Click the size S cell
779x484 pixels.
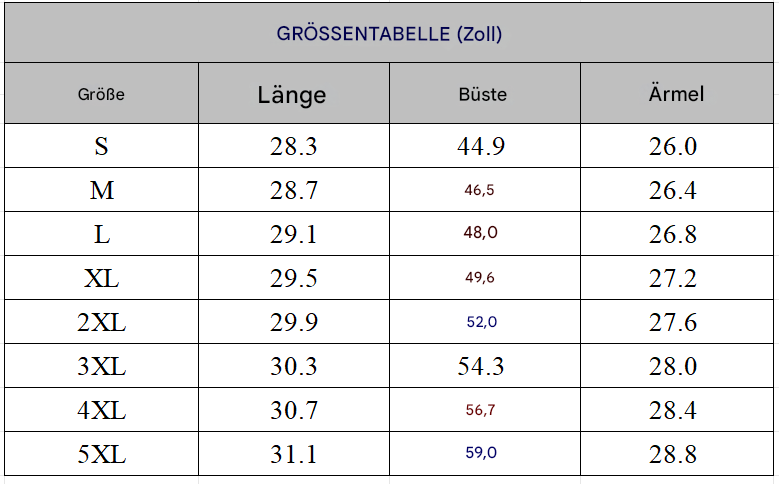tap(101, 146)
